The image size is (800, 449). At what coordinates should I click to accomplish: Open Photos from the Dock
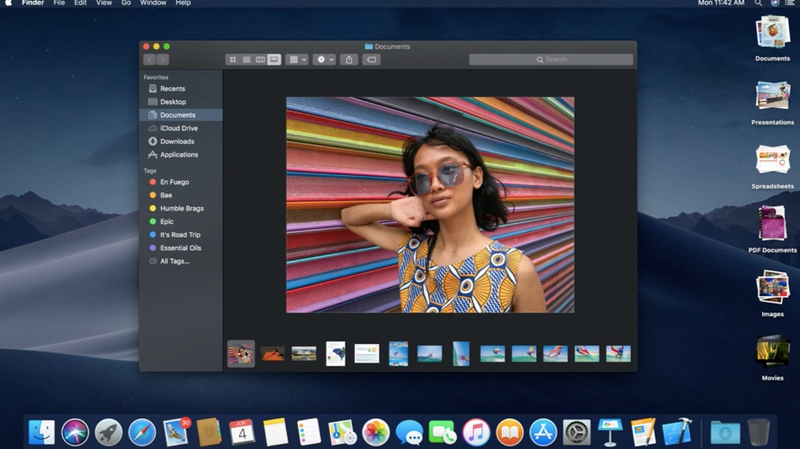[x=376, y=432]
